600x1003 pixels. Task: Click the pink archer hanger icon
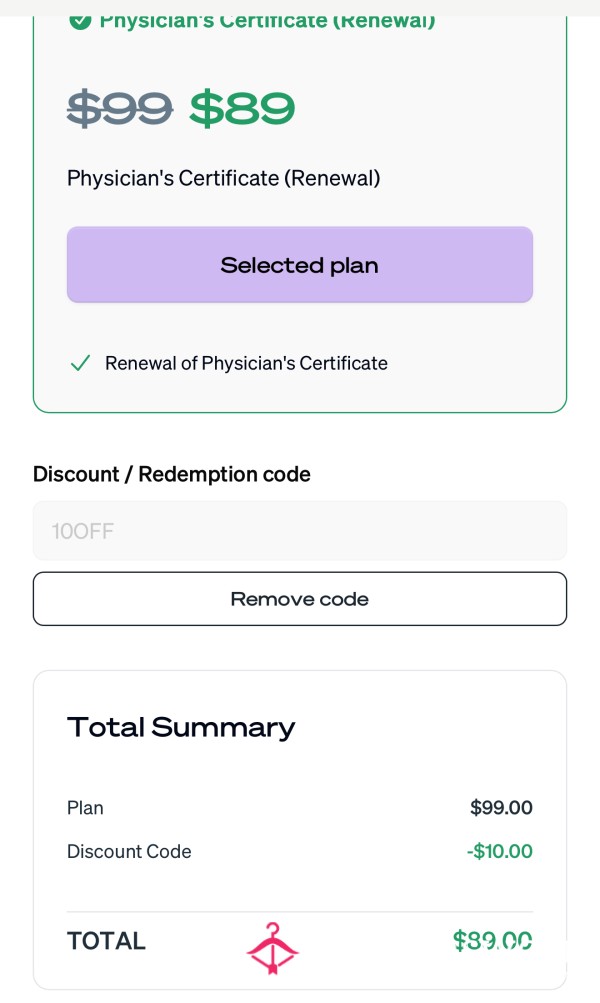(x=272, y=949)
